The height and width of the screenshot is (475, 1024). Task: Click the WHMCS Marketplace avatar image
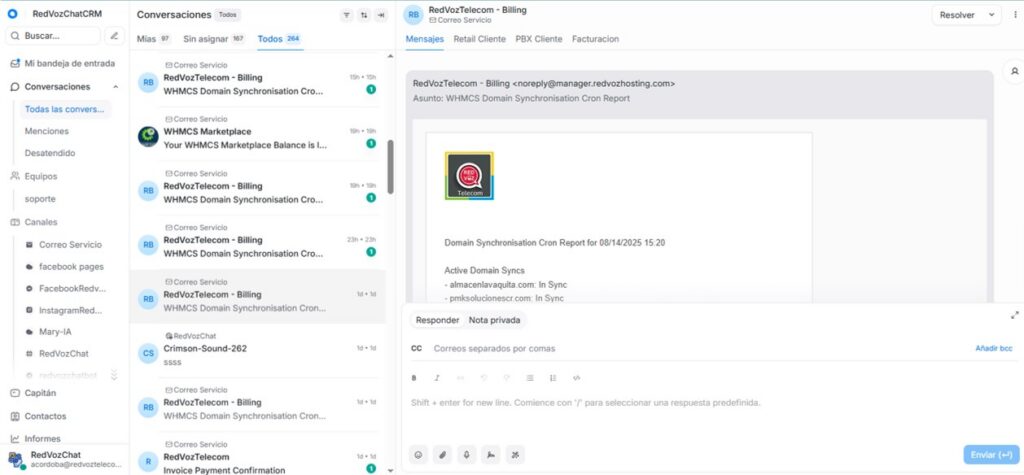148,137
